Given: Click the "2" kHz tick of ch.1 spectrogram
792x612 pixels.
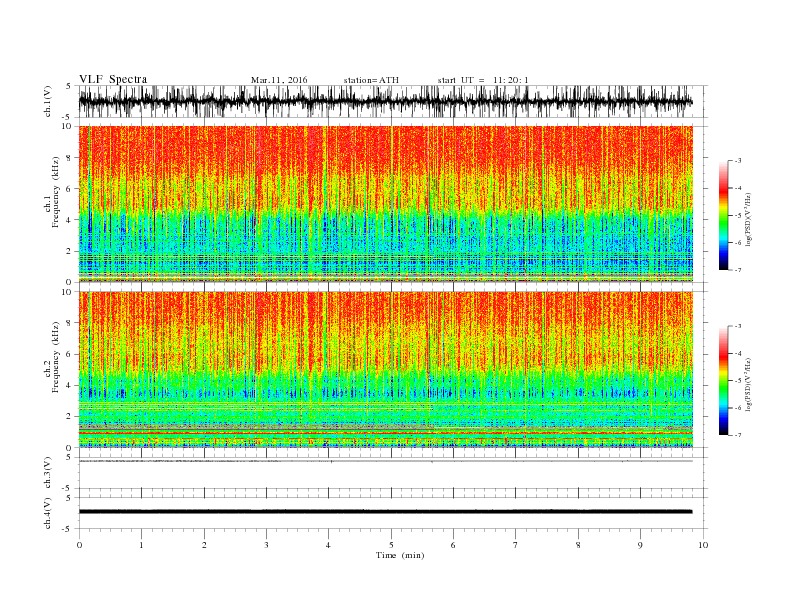Looking at the screenshot, I should tap(70, 251).
